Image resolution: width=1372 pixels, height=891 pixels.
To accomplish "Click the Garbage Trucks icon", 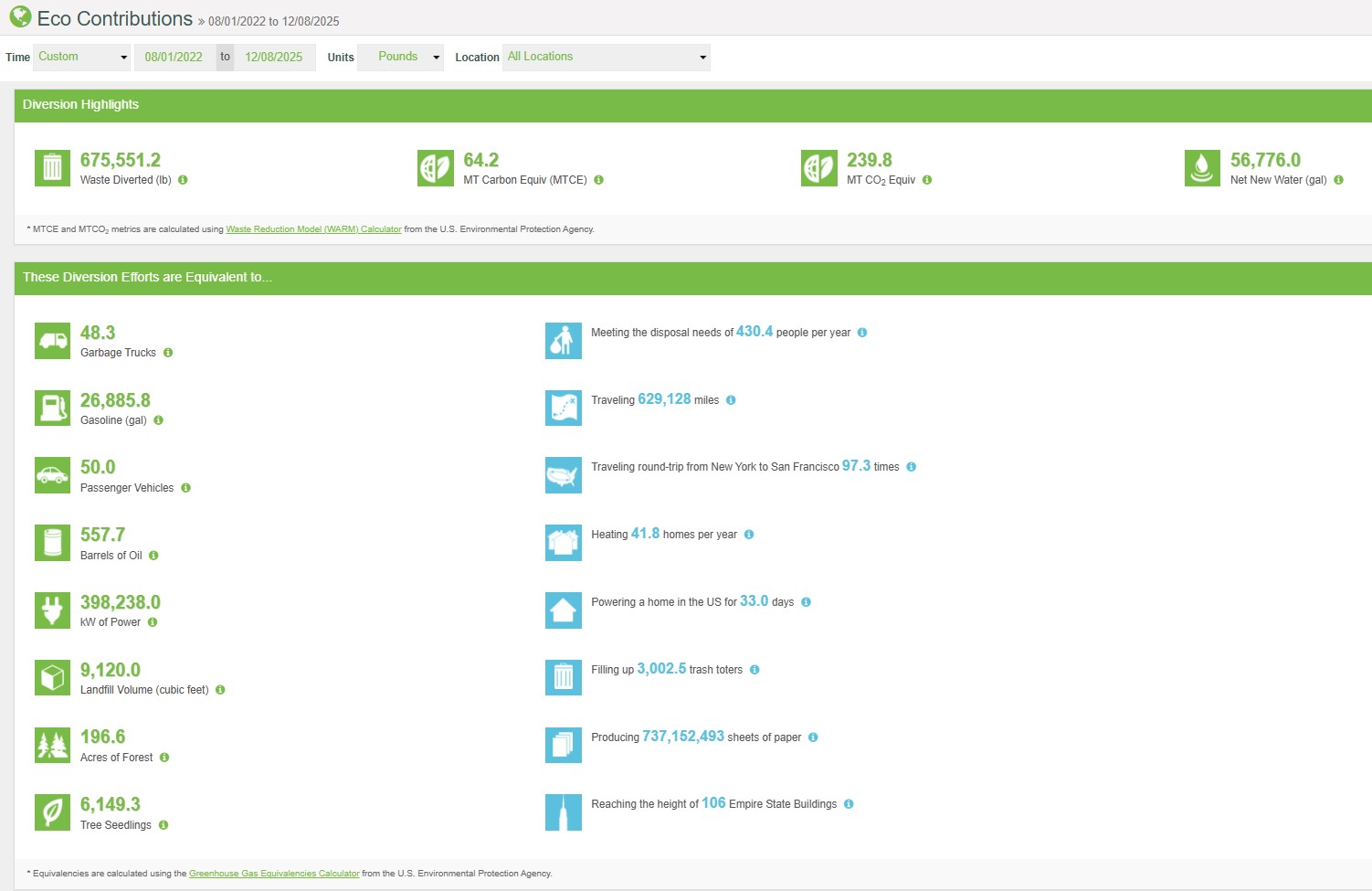I will (x=52, y=341).
